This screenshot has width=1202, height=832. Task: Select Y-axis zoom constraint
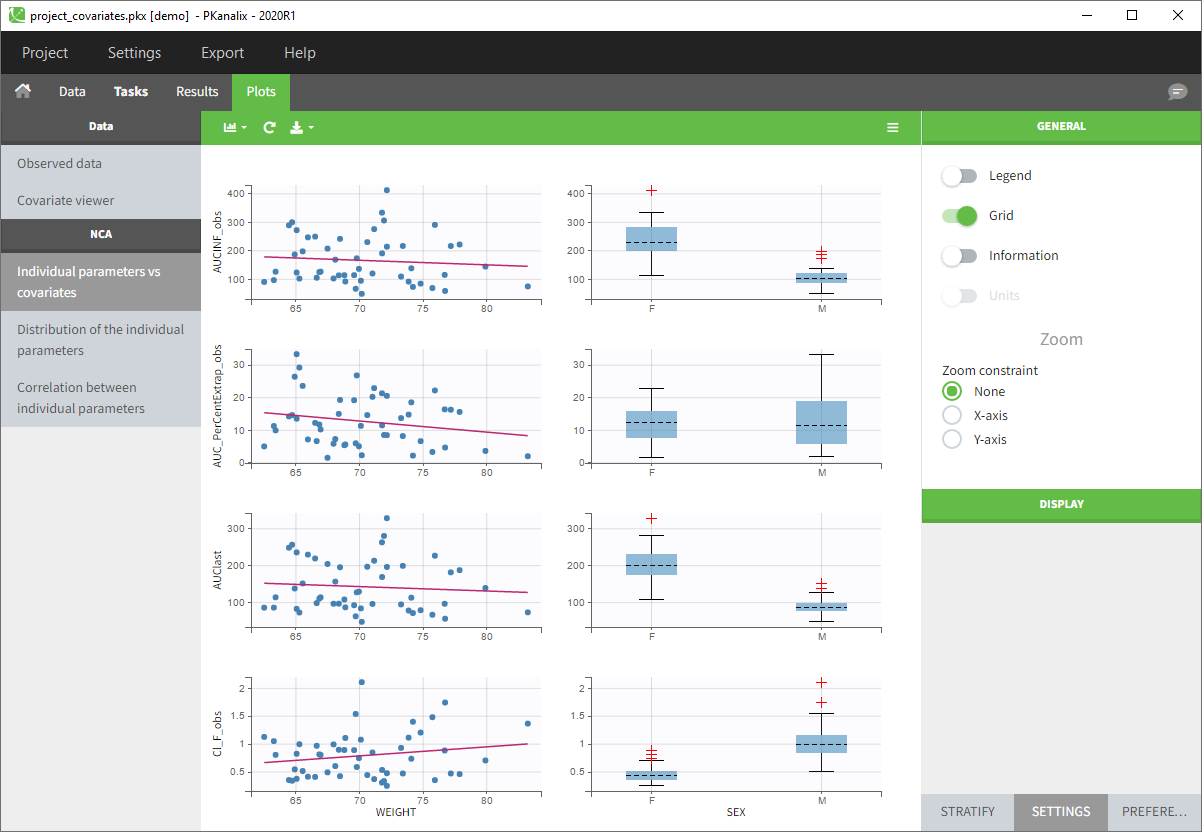tap(952, 439)
